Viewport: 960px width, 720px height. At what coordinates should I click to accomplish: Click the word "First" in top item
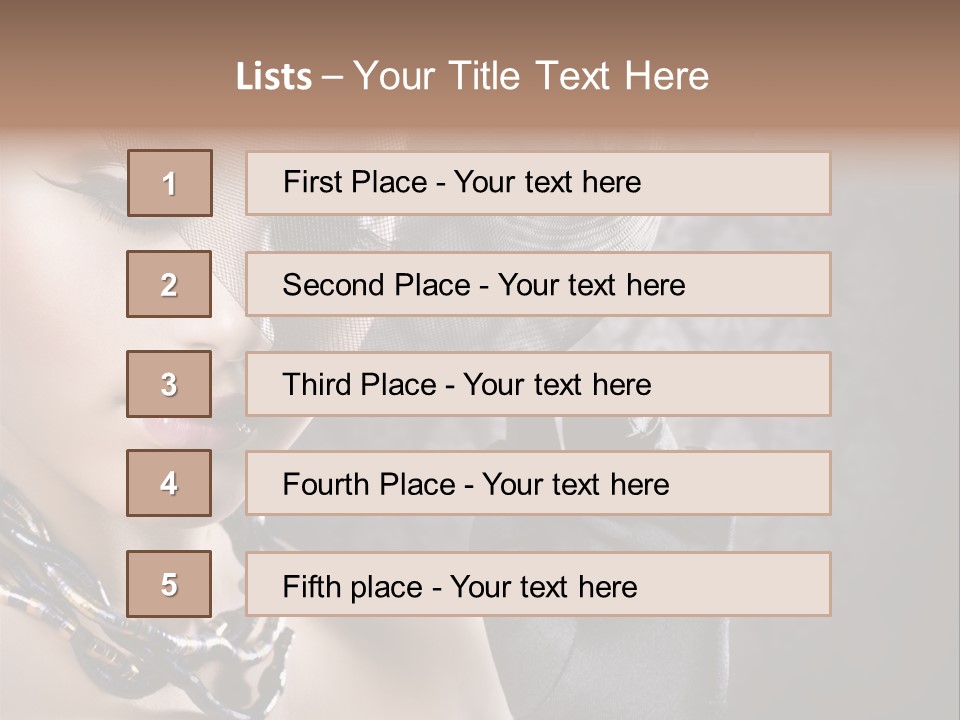[x=312, y=182]
